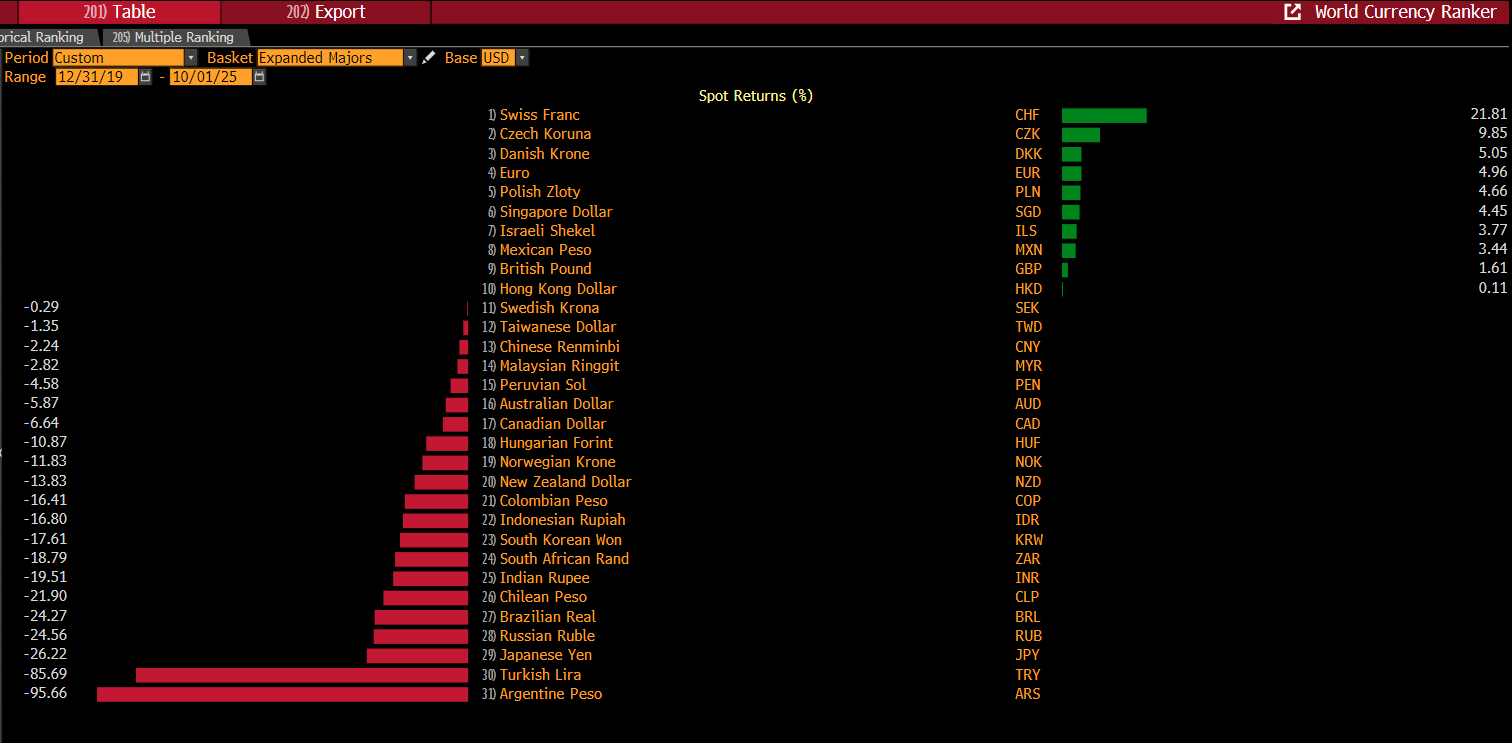Select the Euro row label
The height and width of the screenshot is (743, 1512).
click(514, 173)
